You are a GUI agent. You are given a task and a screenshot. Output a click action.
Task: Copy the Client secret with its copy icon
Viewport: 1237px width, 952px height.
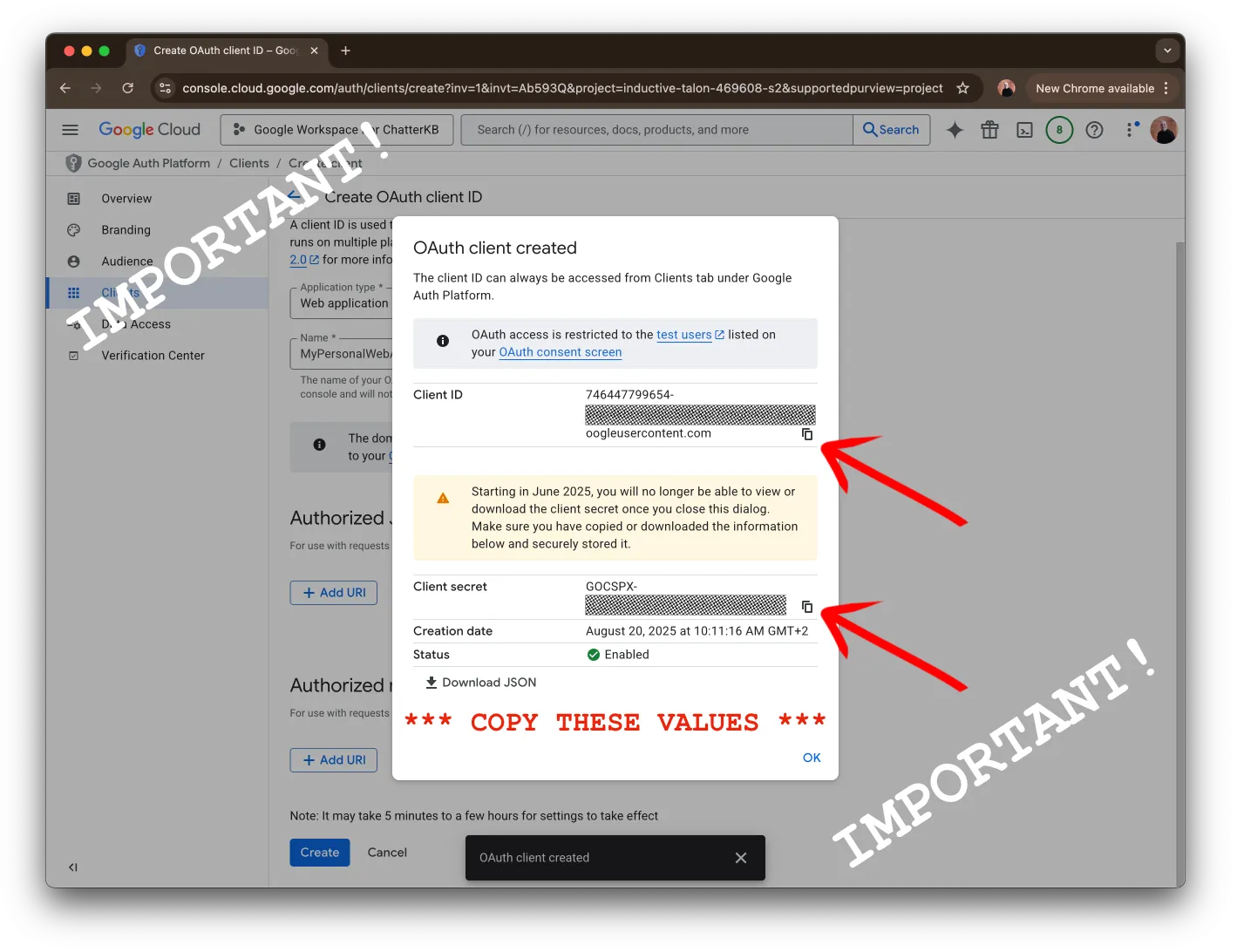pos(807,606)
